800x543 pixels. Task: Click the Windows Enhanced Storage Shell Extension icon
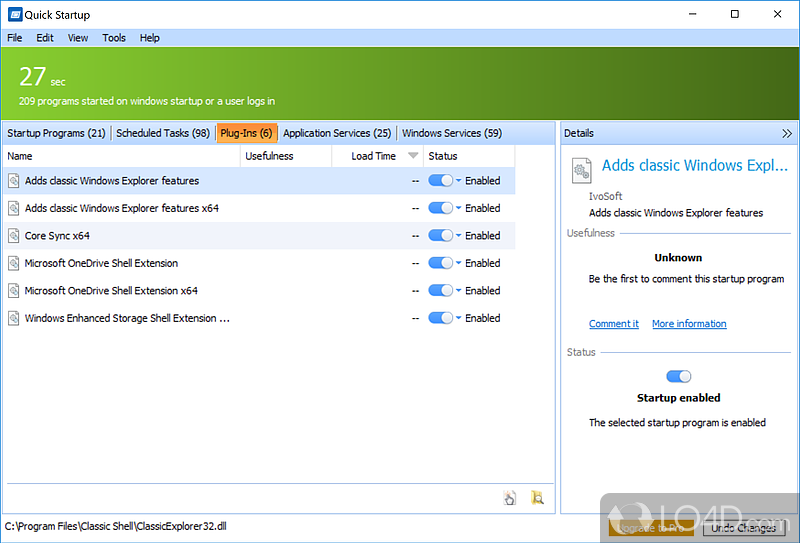(14, 318)
